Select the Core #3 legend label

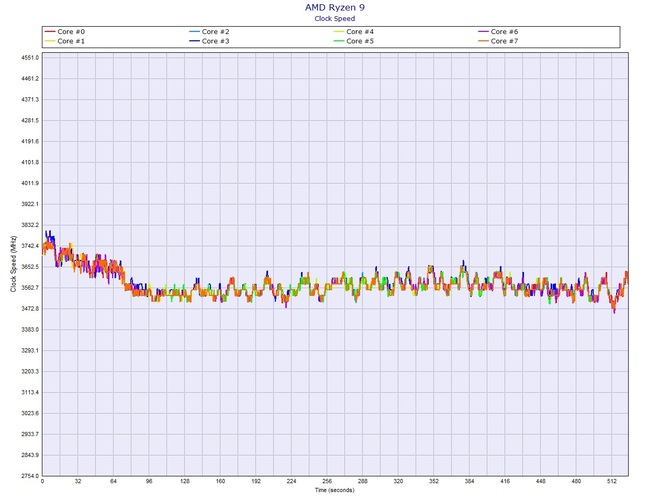(x=215, y=41)
